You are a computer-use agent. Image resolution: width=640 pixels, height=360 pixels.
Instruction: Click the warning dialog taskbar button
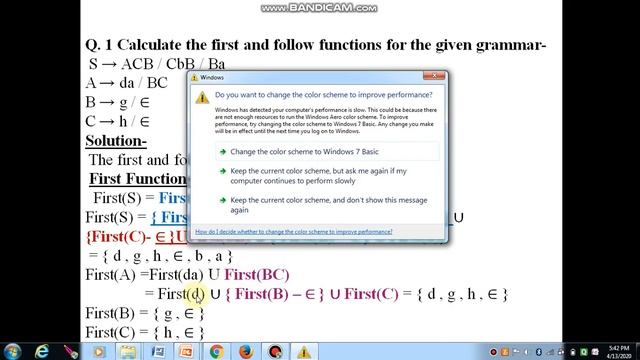[x=304, y=352]
